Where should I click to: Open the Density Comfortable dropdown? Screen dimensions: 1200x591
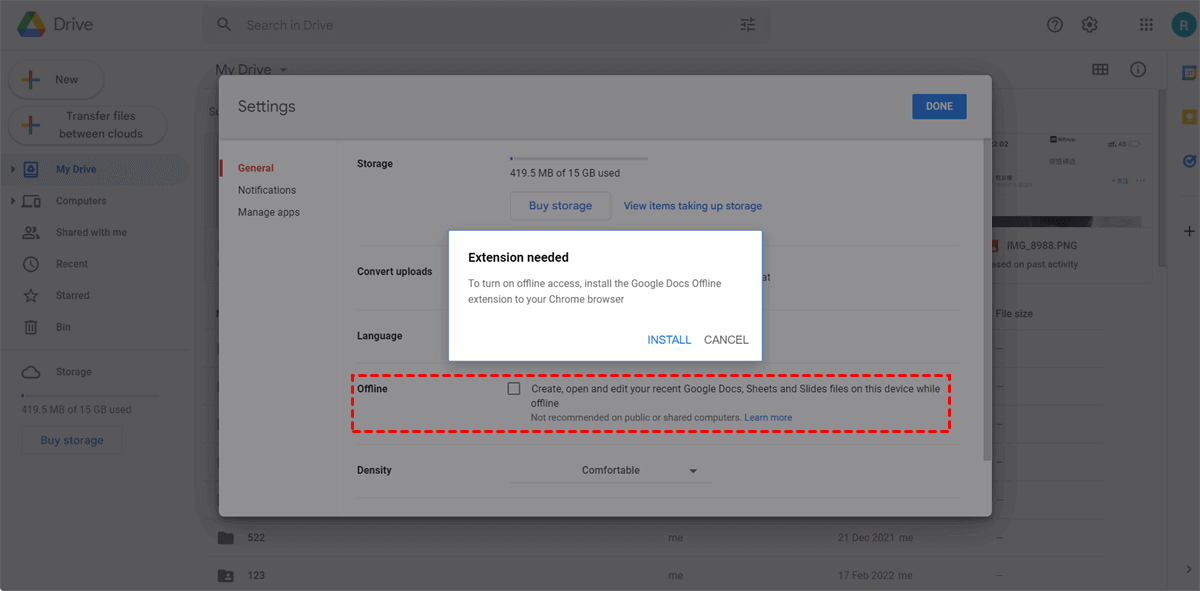tap(611, 470)
